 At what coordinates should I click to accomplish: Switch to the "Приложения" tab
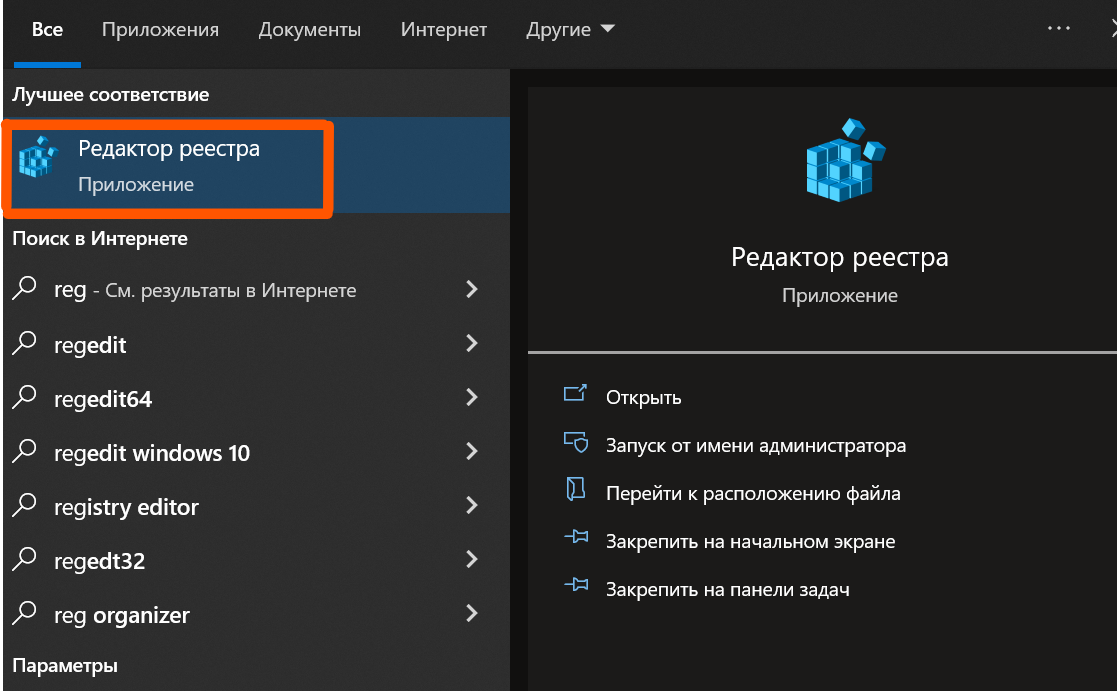pos(160,30)
